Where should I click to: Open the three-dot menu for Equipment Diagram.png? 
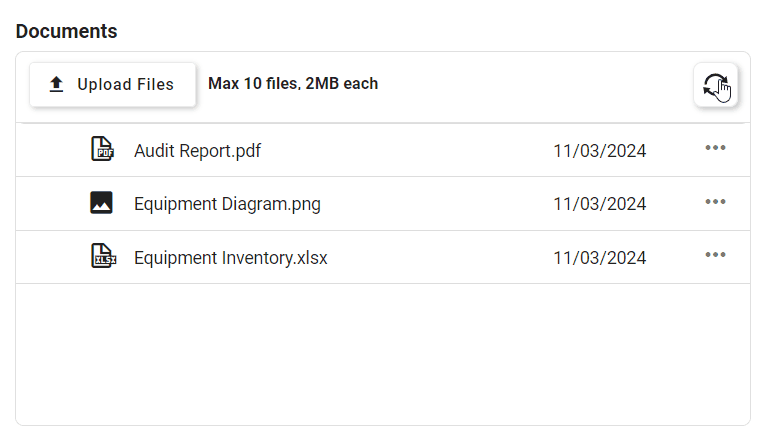[x=715, y=203]
